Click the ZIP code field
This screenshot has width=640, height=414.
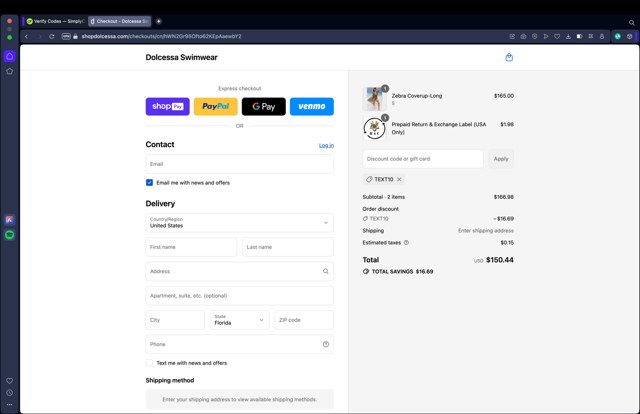pyautogui.click(x=304, y=320)
